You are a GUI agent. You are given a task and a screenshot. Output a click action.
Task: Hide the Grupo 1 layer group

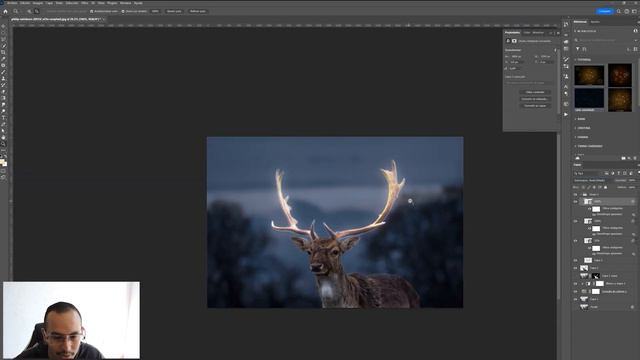(576, 195)
